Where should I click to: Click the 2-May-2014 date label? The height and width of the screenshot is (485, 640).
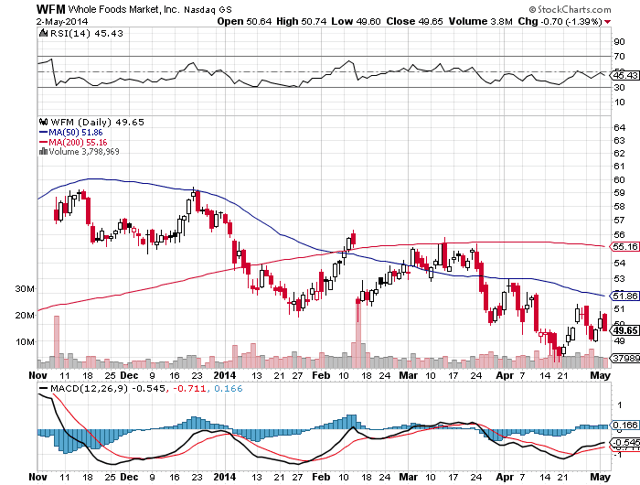coord(62,21)
